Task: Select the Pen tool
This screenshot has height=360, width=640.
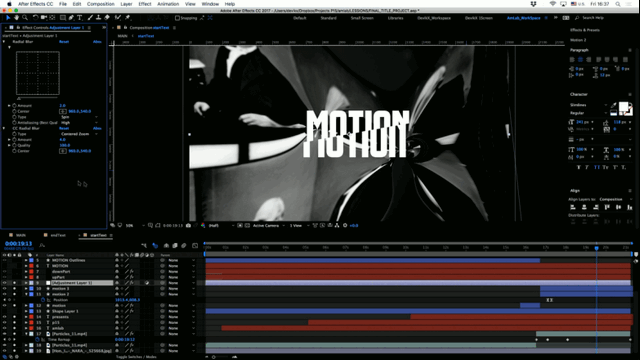Action: [x=71, y=18]
